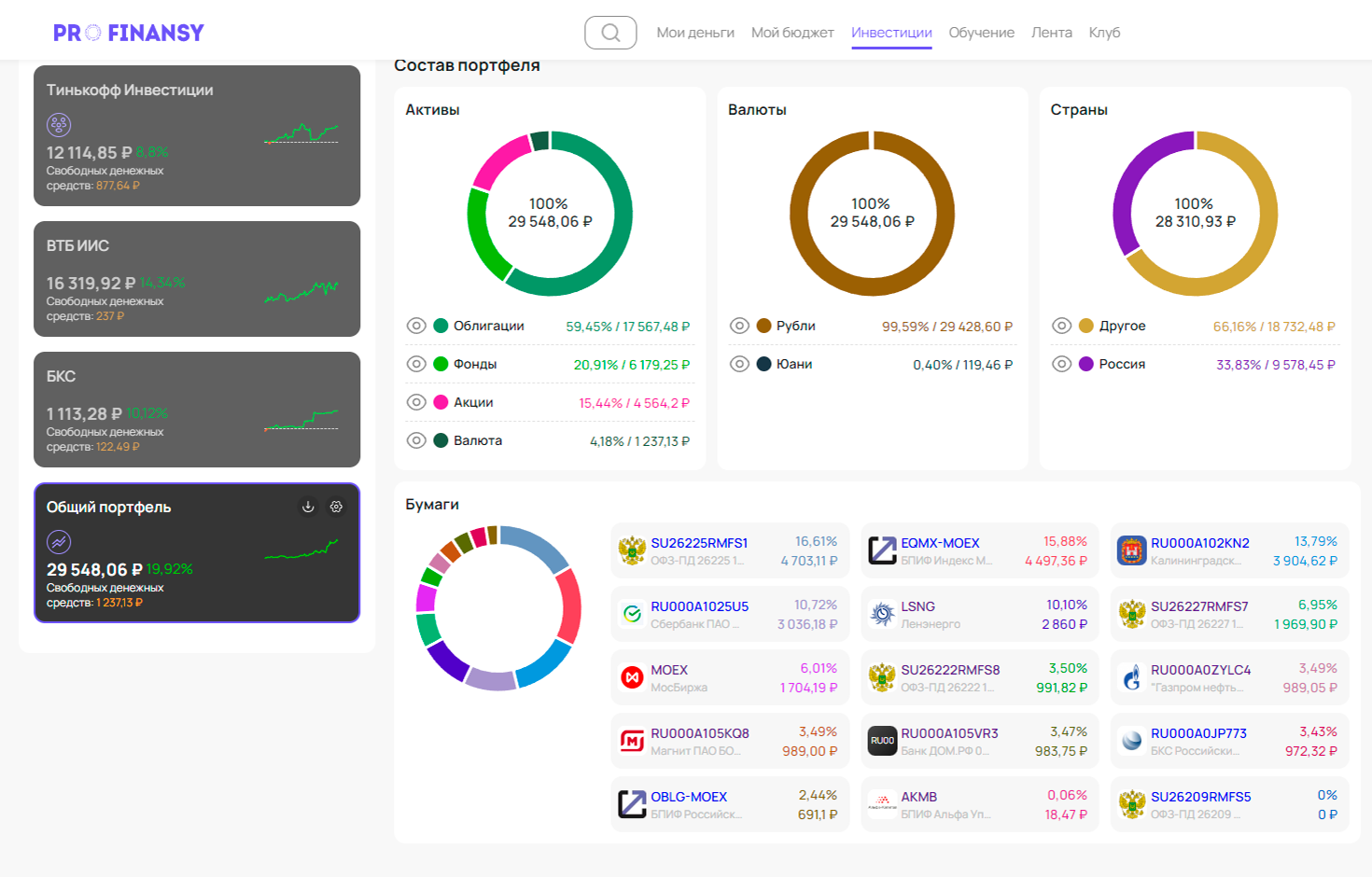The image size is (1372, 877).
Task: Click the Ленэнерго LSNG logo
Action: coord(882,614)
